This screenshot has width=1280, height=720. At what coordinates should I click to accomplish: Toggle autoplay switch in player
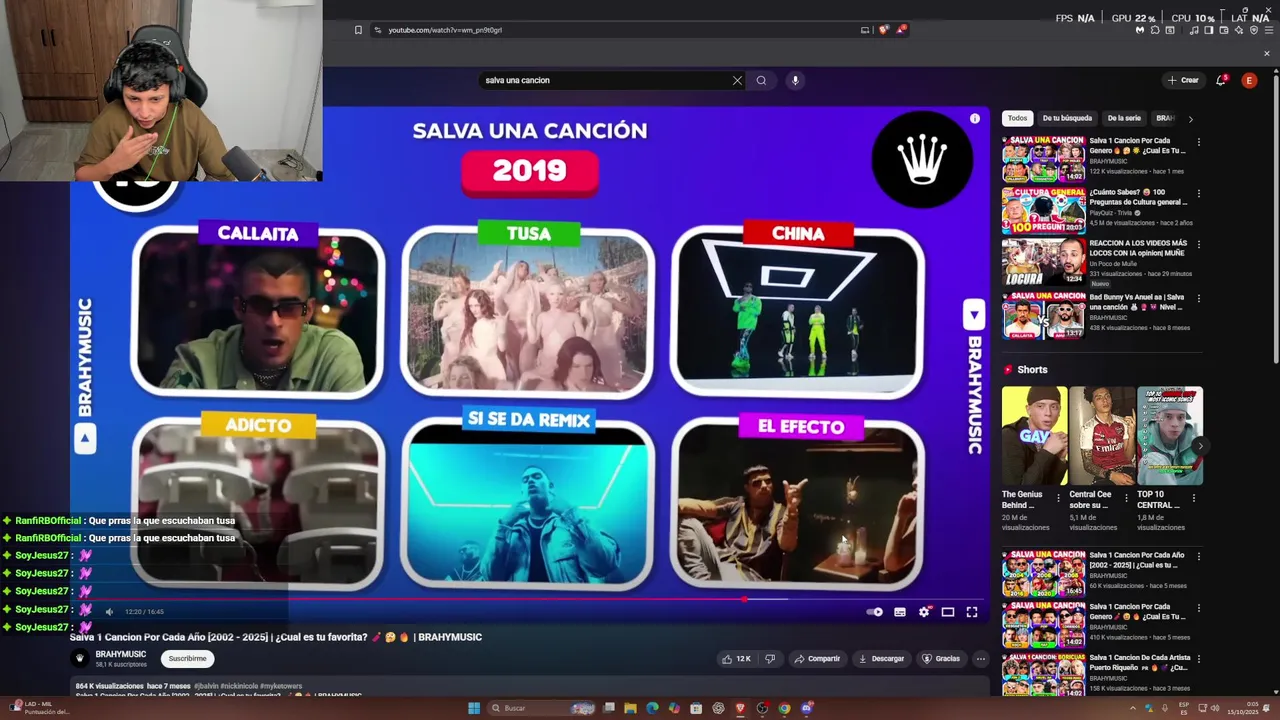point(875,612)
